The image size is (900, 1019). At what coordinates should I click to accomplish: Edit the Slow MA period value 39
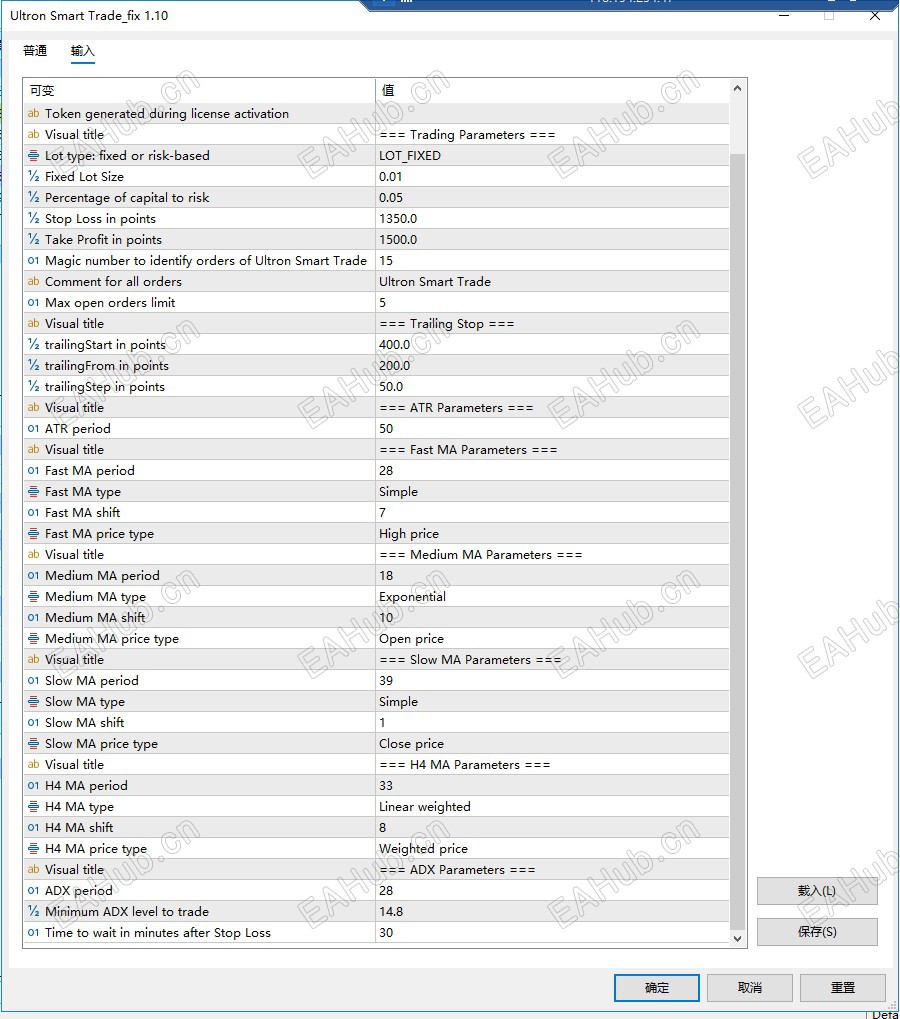pos(552,680)
